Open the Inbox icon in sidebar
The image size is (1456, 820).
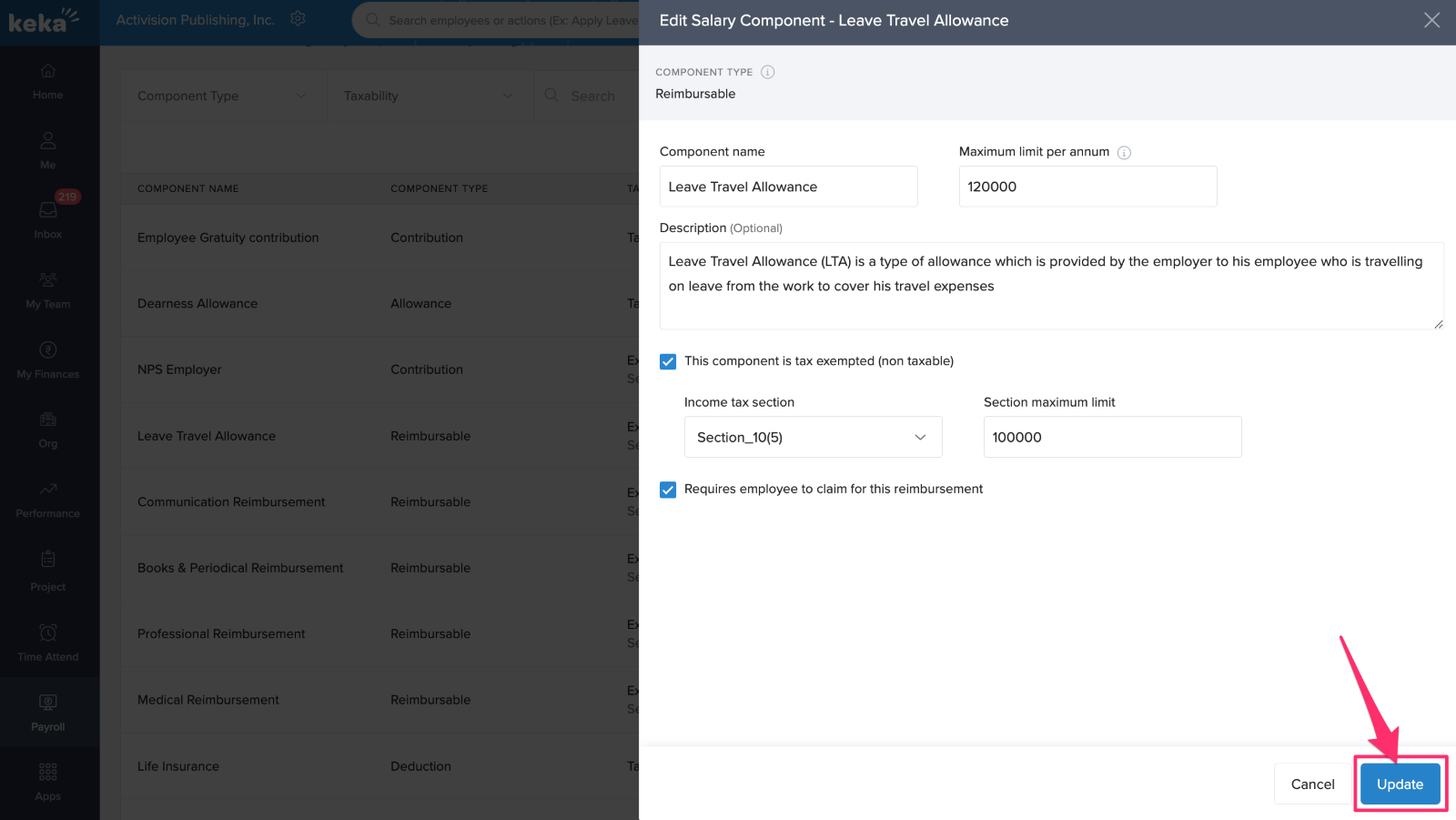point(48,211)
